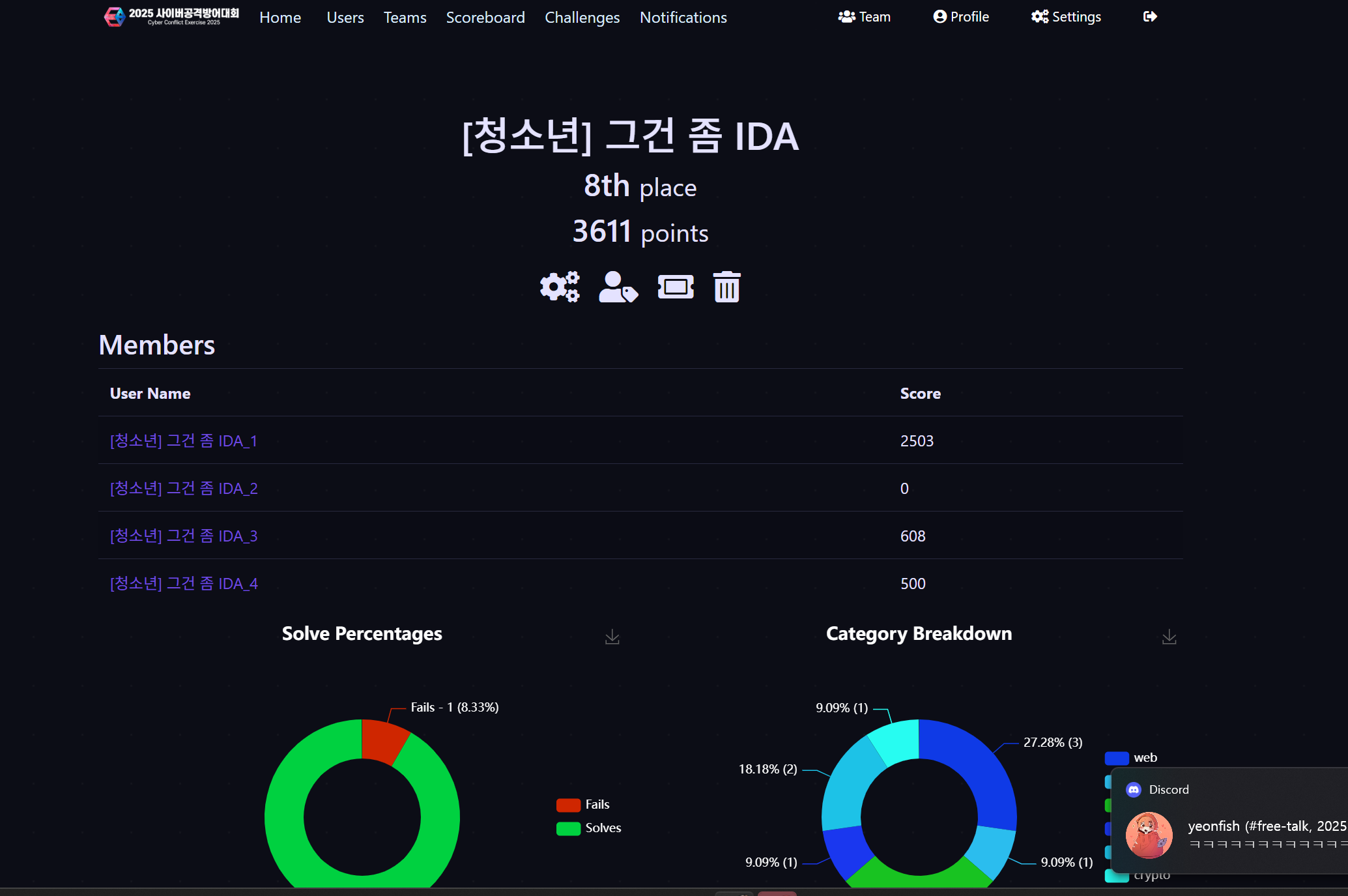Click the ticket award icon

(676, 287)
